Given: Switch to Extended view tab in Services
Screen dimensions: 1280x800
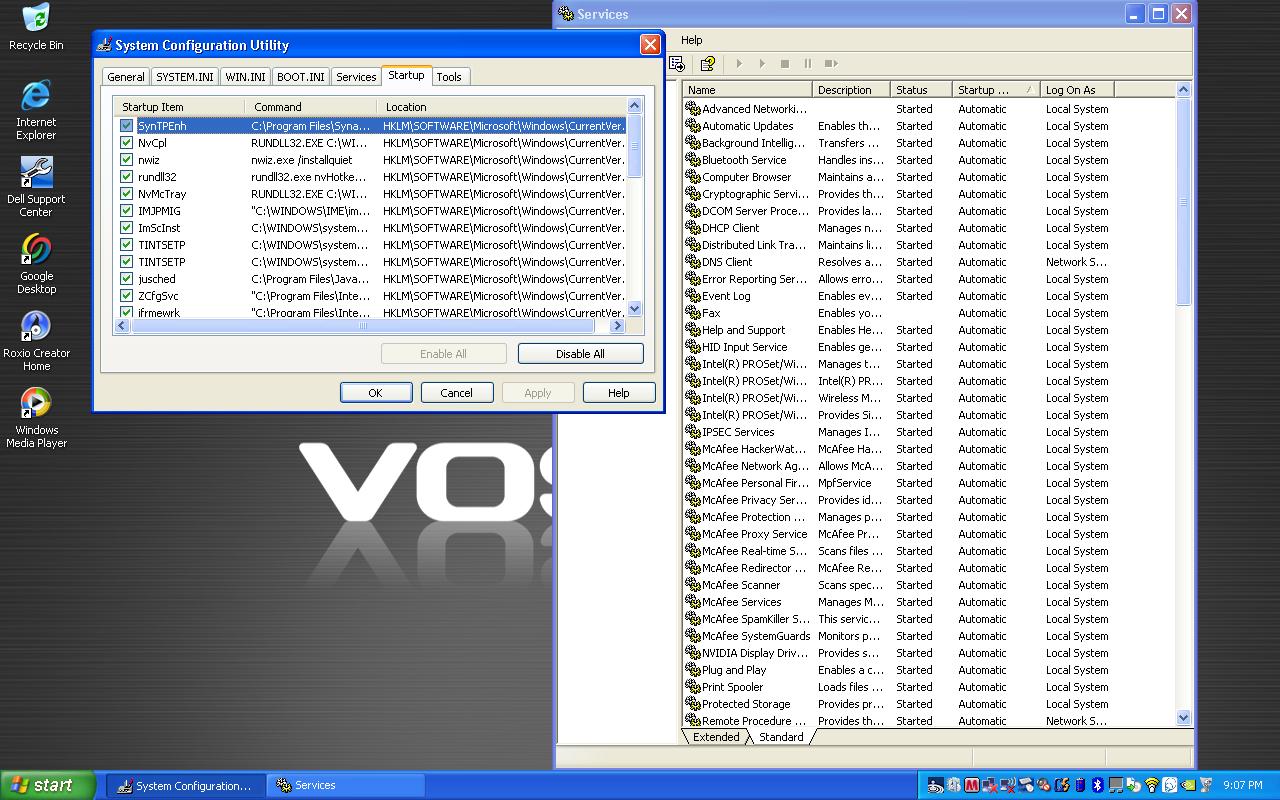Looking at the screenshot, I should pos(716,737).
